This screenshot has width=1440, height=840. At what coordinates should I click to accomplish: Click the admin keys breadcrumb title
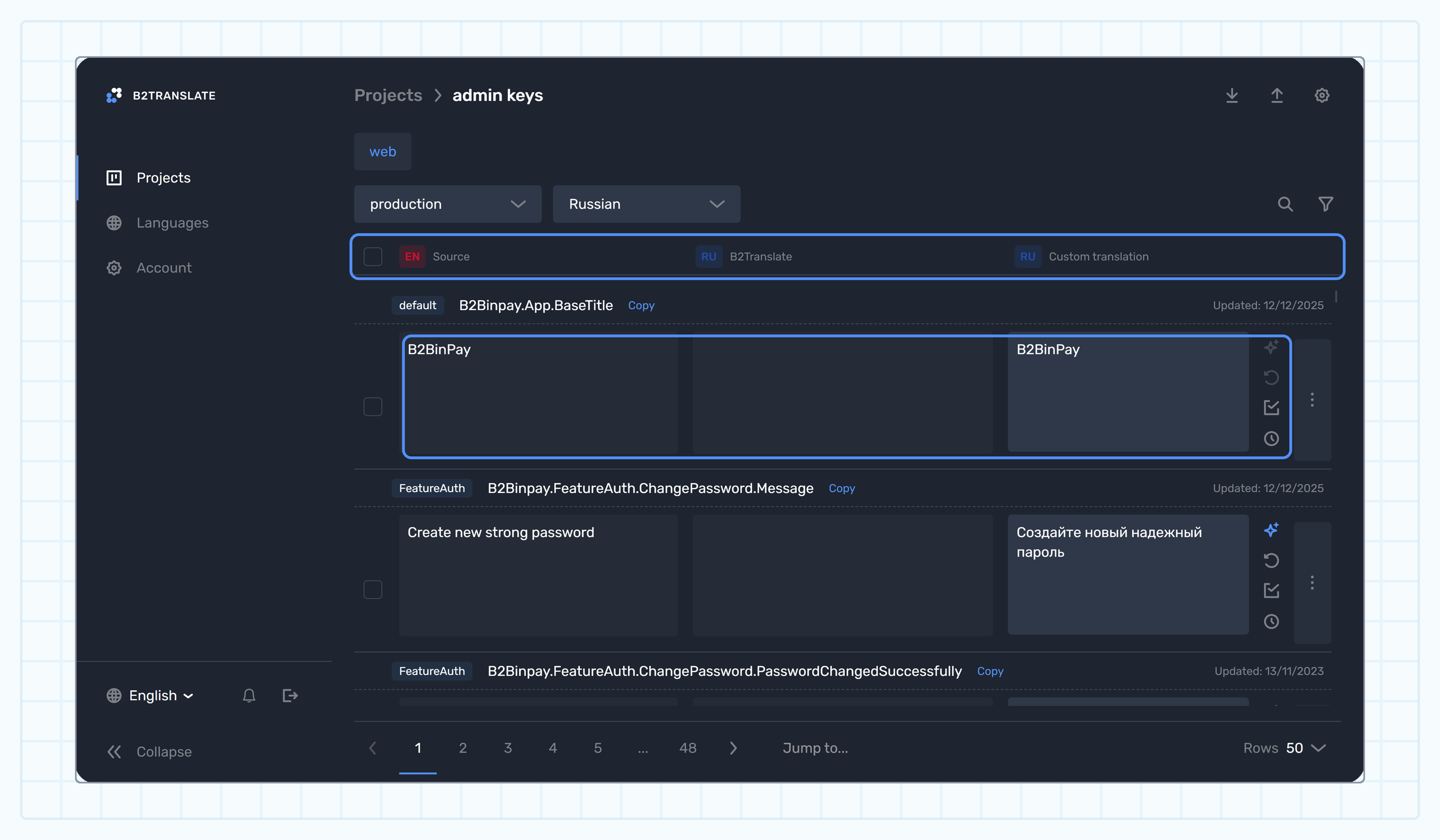coord(498,95)
